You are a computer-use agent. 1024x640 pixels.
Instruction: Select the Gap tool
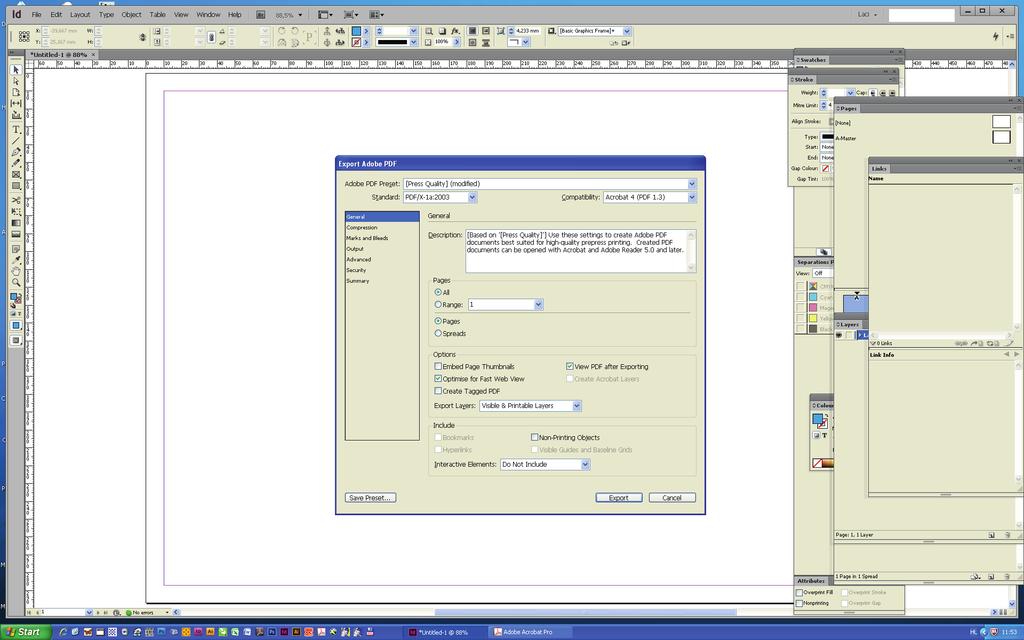click(16, 103)
